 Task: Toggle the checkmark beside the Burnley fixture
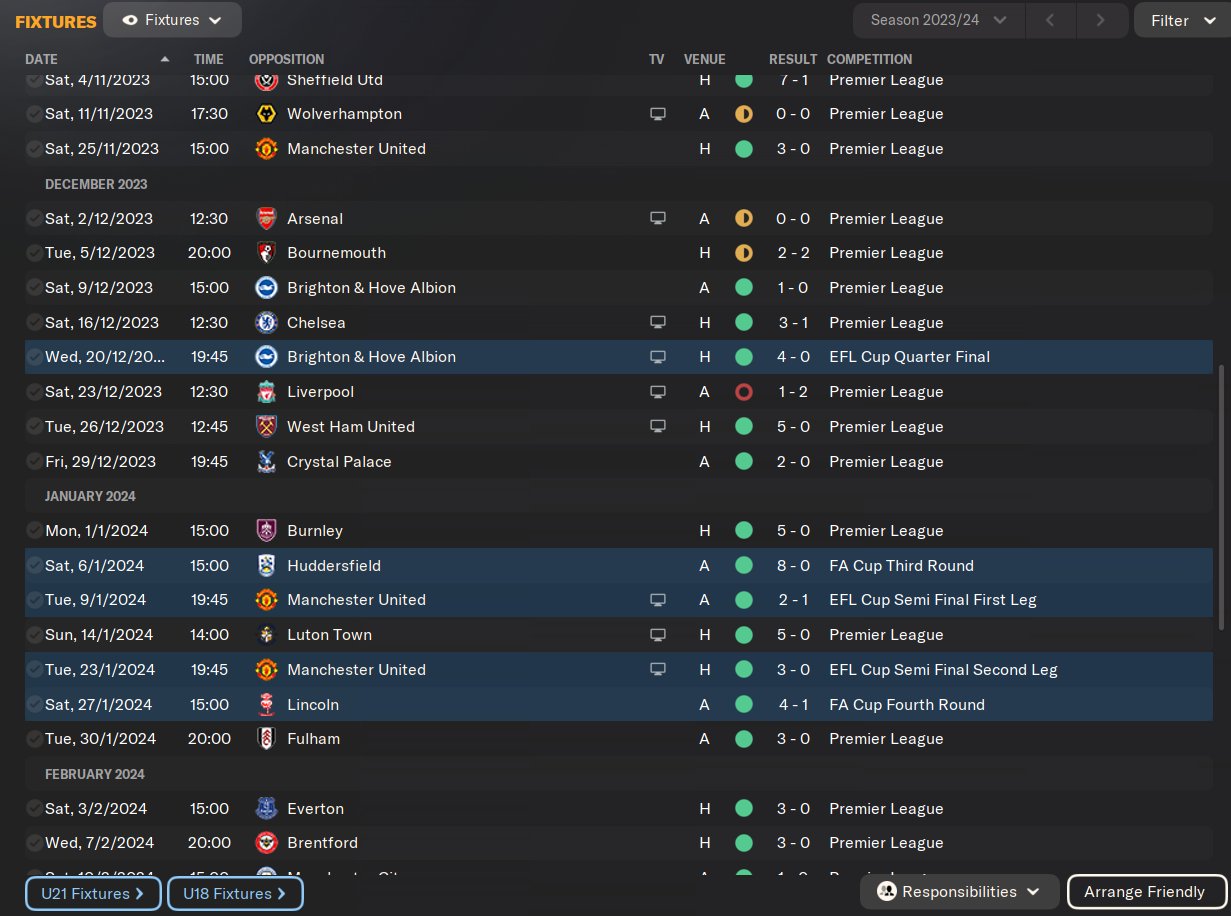click(x=34, y=531)
